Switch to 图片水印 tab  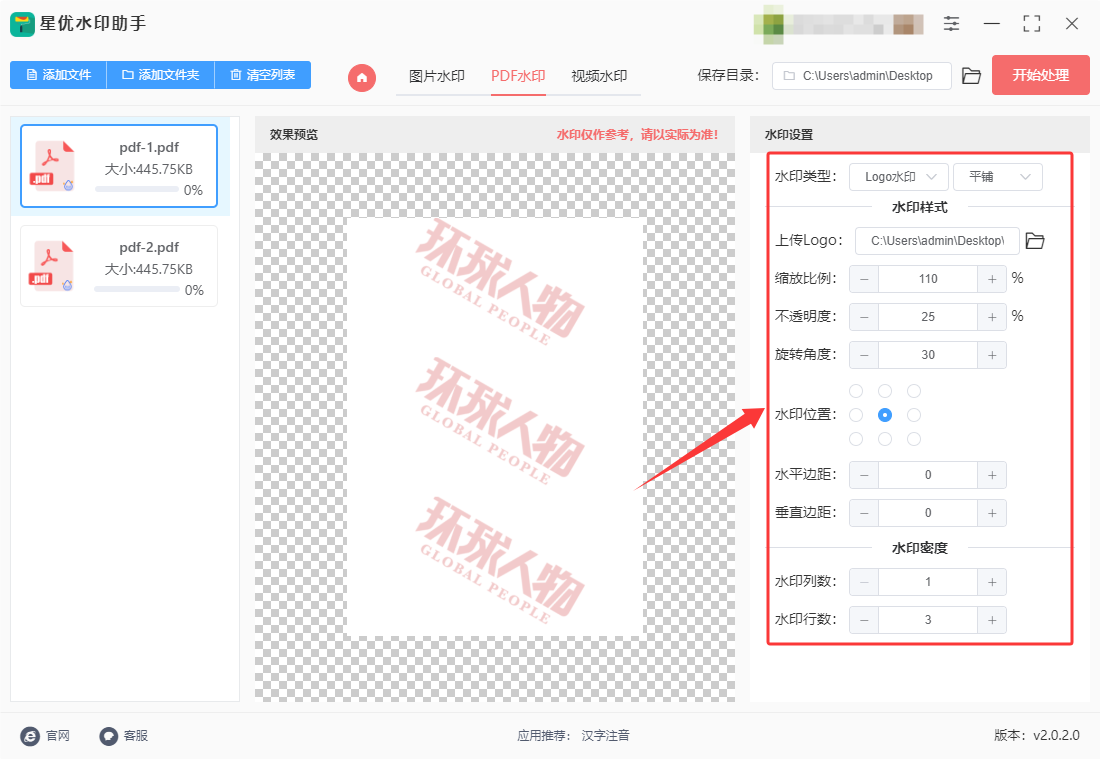click(437, 76)
